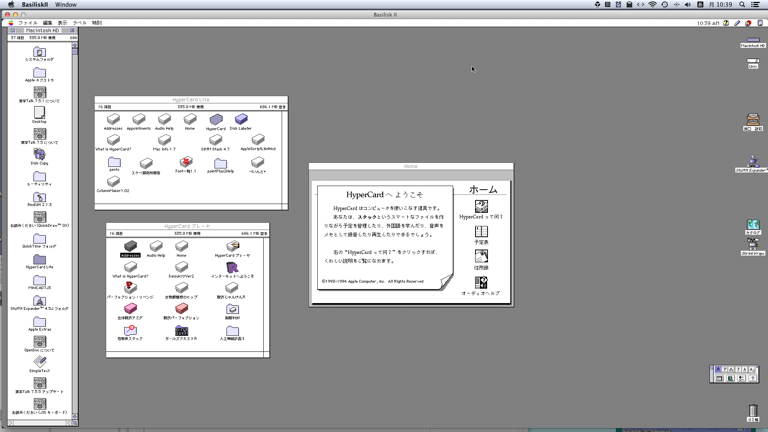The image size is (768, 432).
Task: Select Home stack in HyperCard Player window
Action: coord(182,246)
